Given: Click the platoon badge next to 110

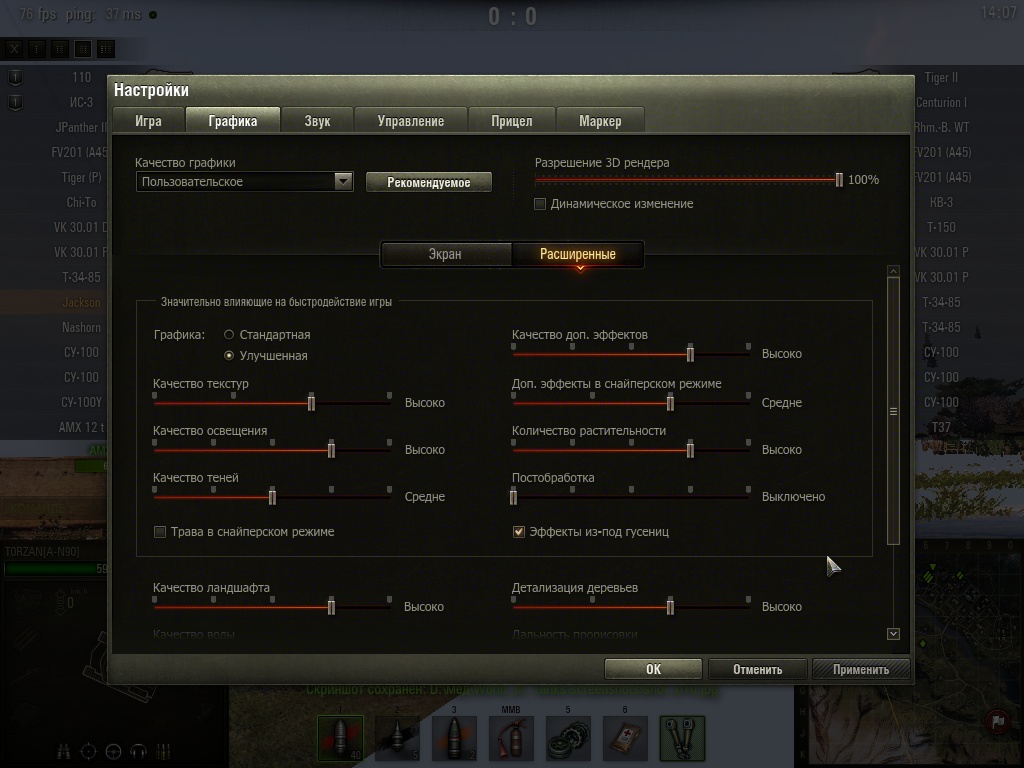Looking at the screenshot, I should click(x=16, y=78).
